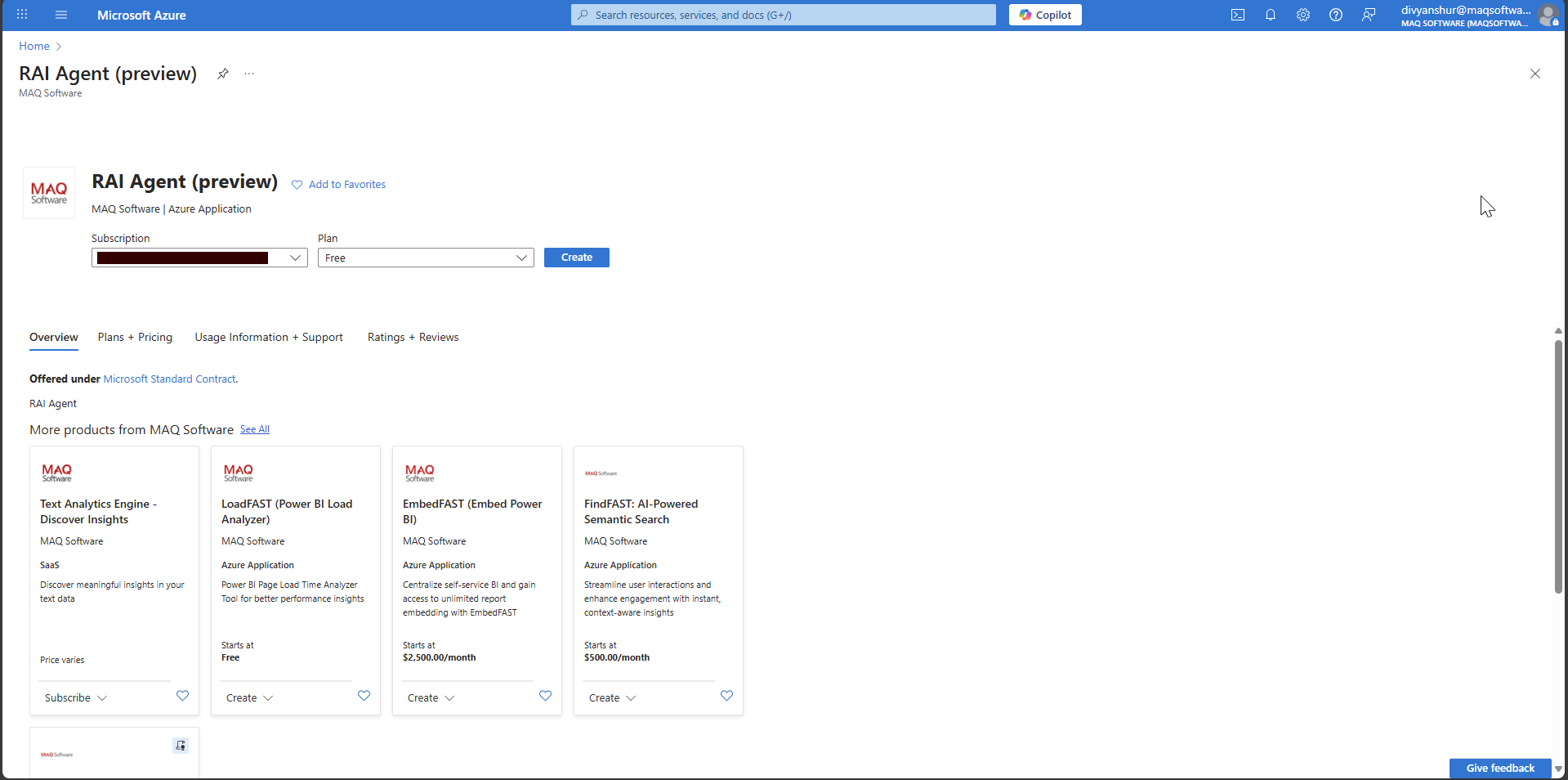Switch to Plans + Pricing tab

[135, 338]
